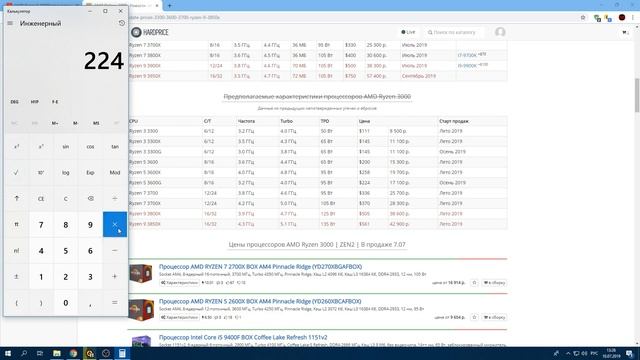Open the calculator hamburger navigation menu
Image resolution: width=640 pixels, height=360 pixels.
[x=10, y=23]
